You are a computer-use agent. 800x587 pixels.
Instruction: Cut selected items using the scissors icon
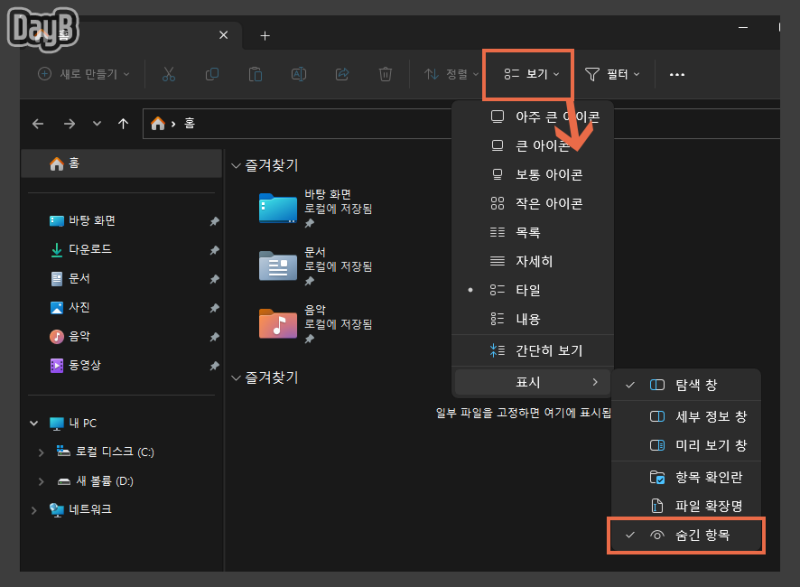(168, 74)
